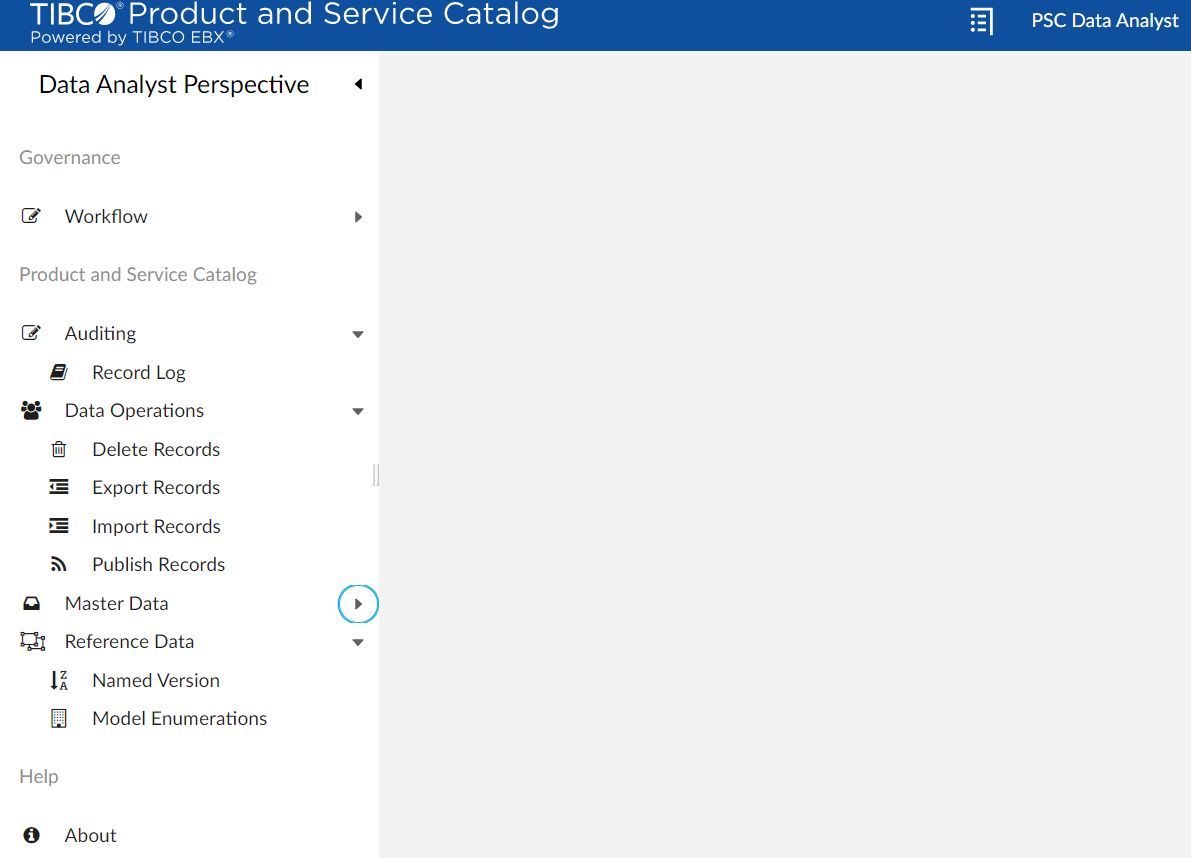Viewport: 1191px width, 858px height.
Task: Select the Model Enumerations menu entry
Action: click(179, 719)
